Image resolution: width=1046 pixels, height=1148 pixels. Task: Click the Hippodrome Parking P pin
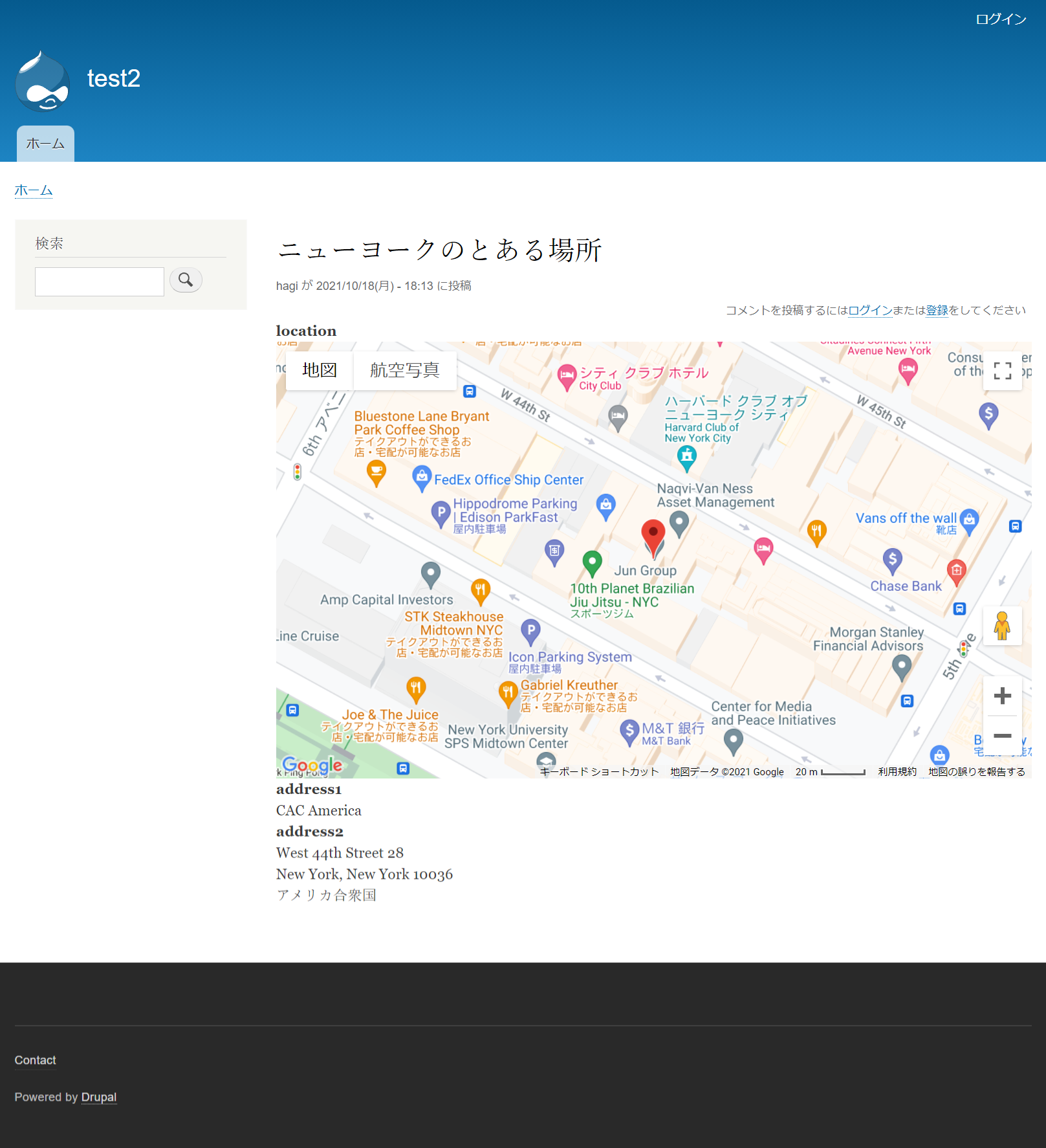[x=441, y=514]
